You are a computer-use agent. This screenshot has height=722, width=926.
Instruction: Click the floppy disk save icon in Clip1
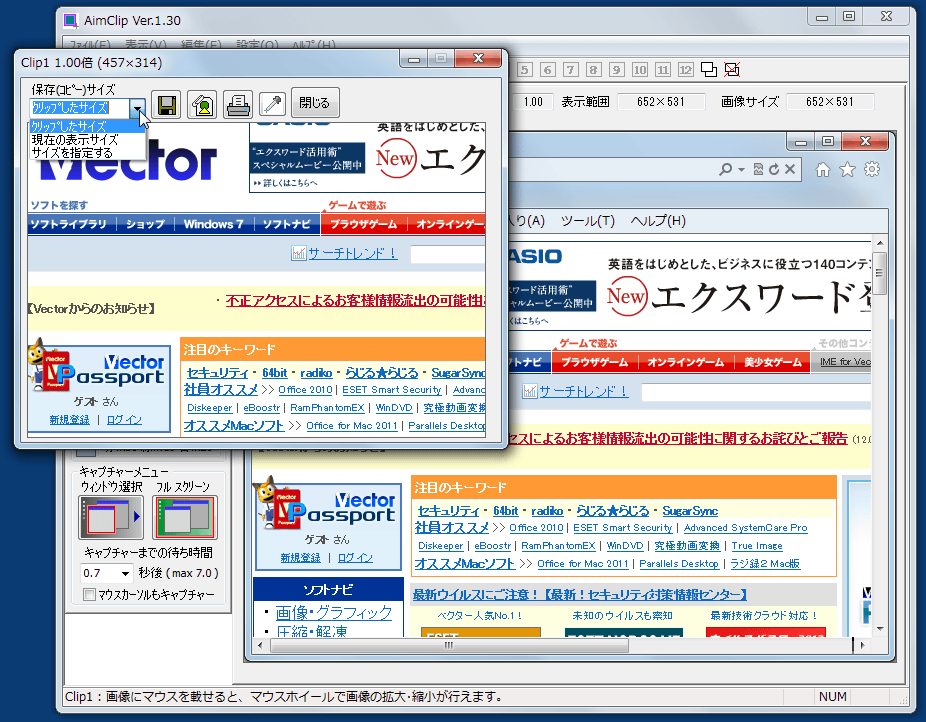(x=167, y=104)
